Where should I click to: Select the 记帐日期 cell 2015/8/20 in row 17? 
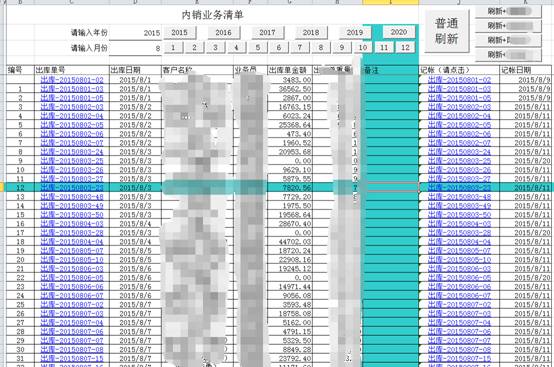[526, 233]
